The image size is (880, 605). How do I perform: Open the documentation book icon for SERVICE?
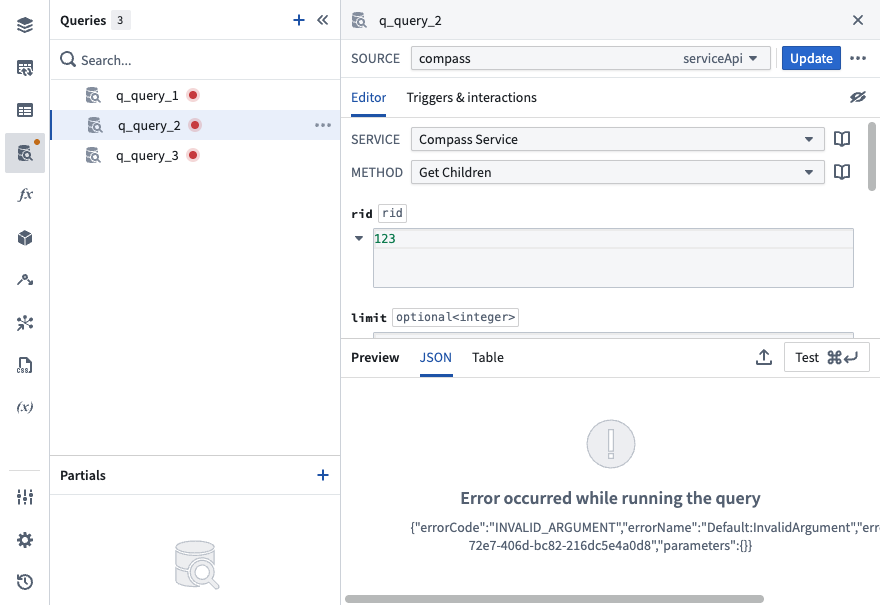(842, 139)
